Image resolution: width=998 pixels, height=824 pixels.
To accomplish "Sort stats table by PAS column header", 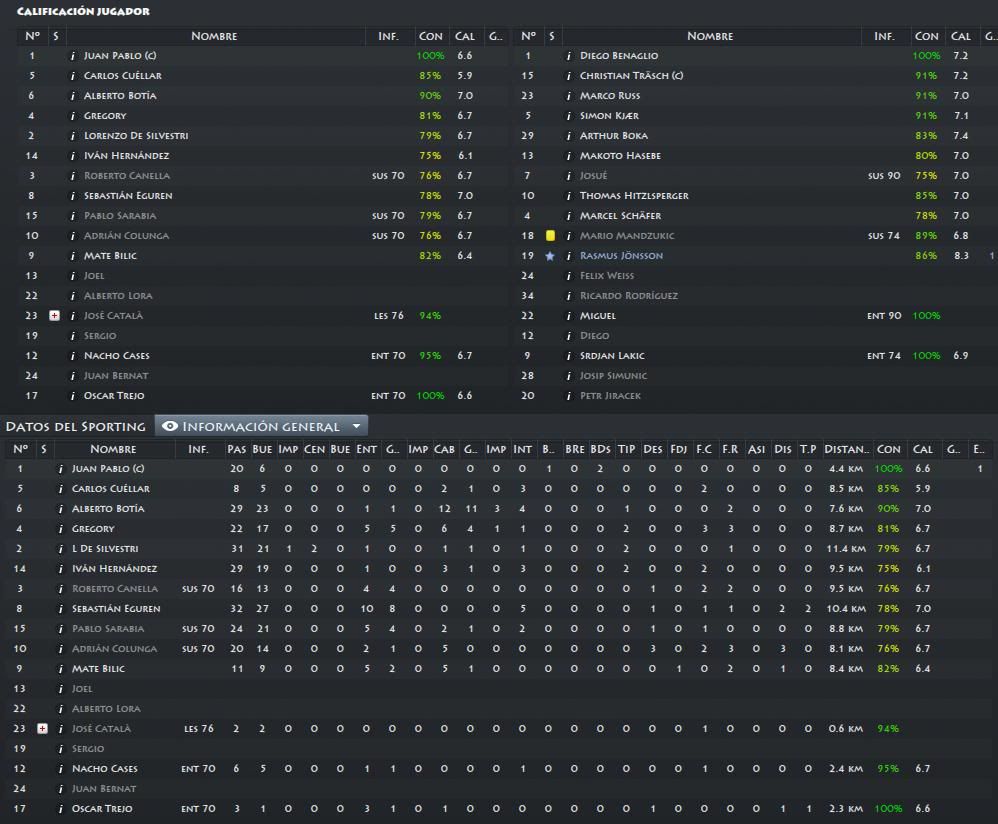I will click(236, 449).
